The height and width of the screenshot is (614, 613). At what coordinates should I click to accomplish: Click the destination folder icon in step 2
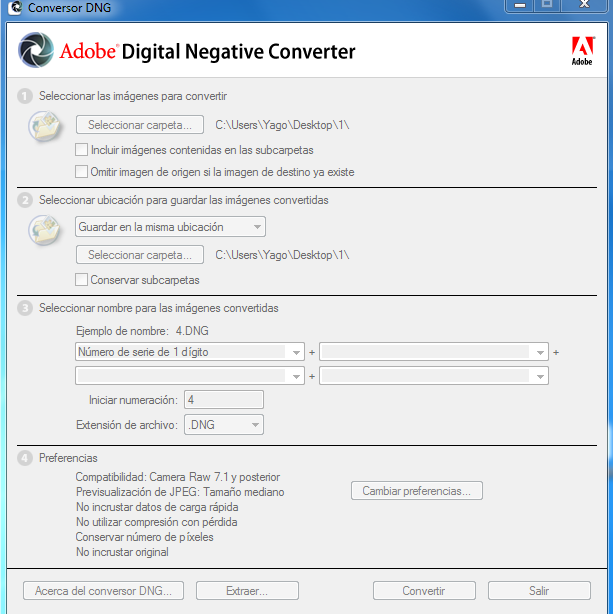(x=45, y=230)
